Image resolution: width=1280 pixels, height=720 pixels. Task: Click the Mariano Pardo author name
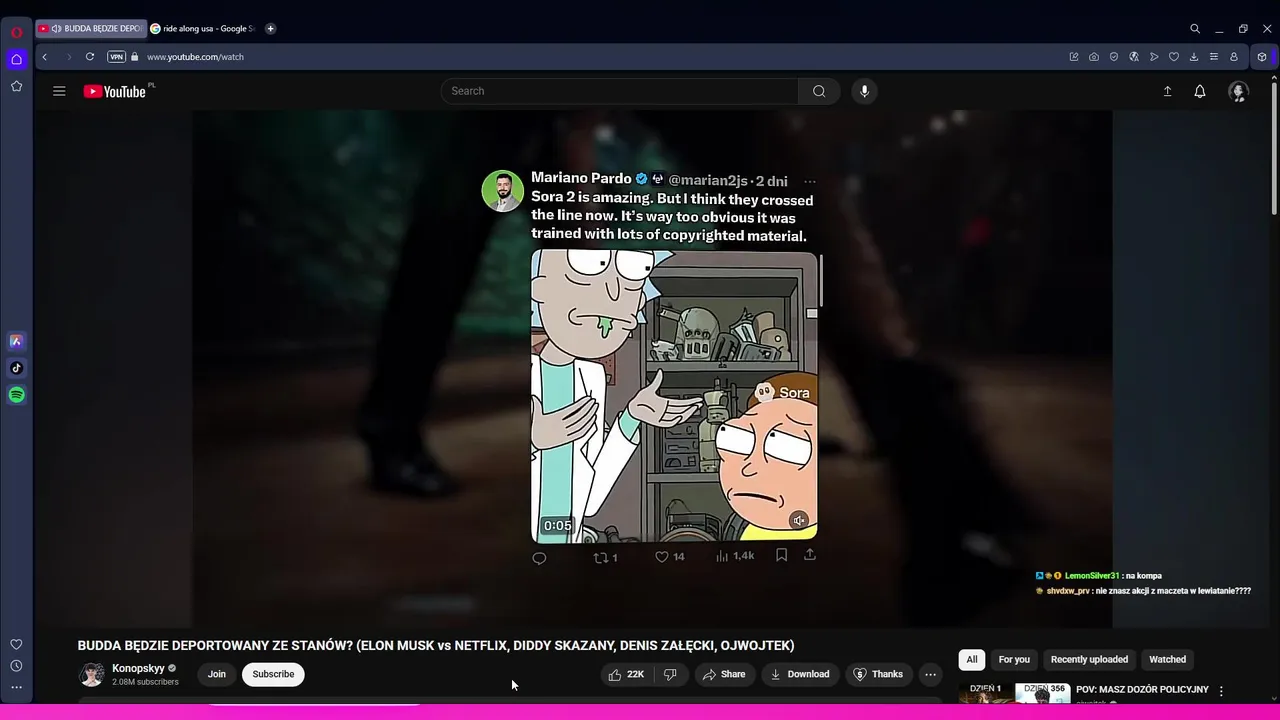pyautogui.click(x=581, y=178)
